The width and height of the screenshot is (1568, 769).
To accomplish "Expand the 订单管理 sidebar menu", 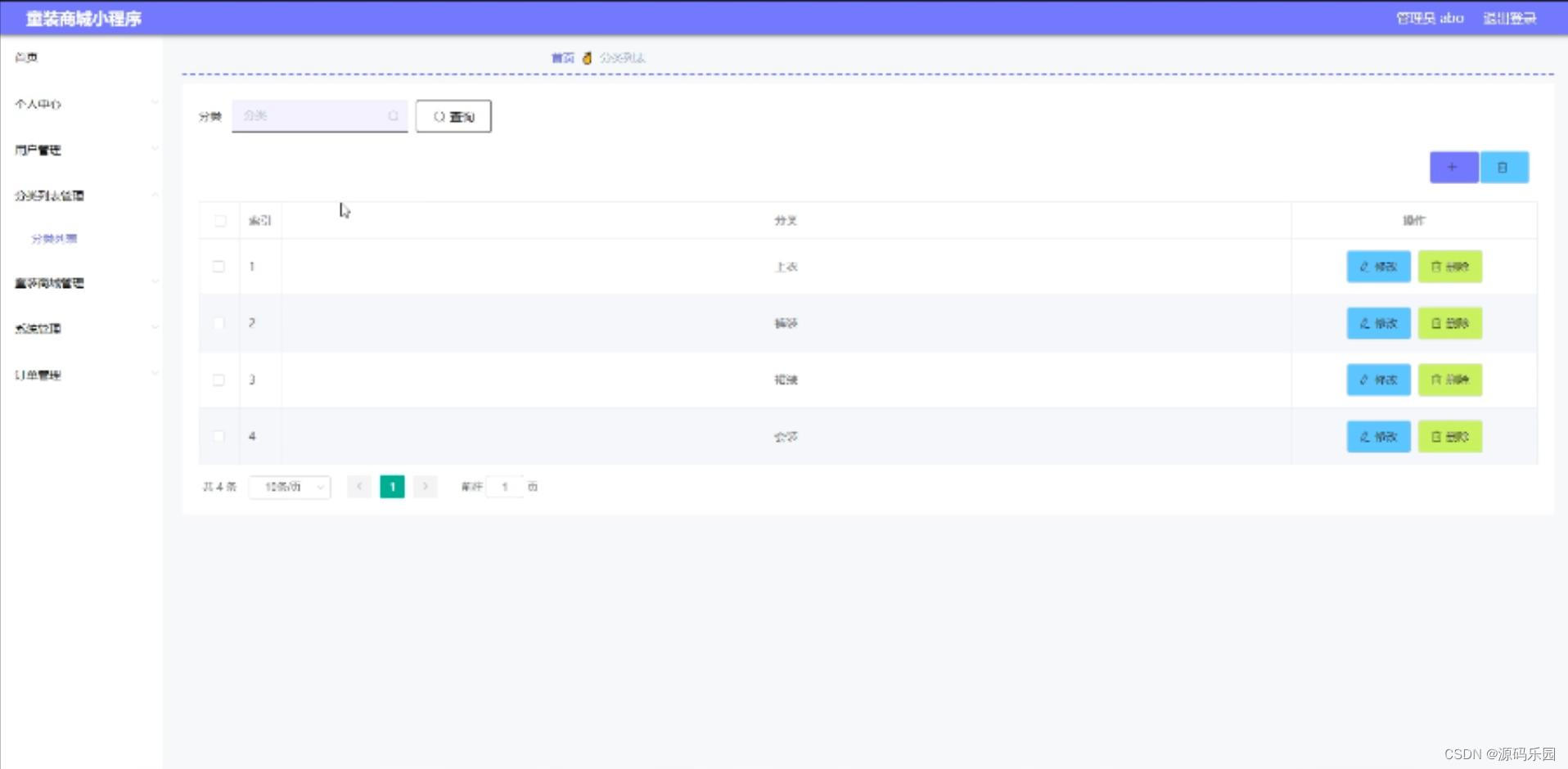I will click(x=82, y=376).
